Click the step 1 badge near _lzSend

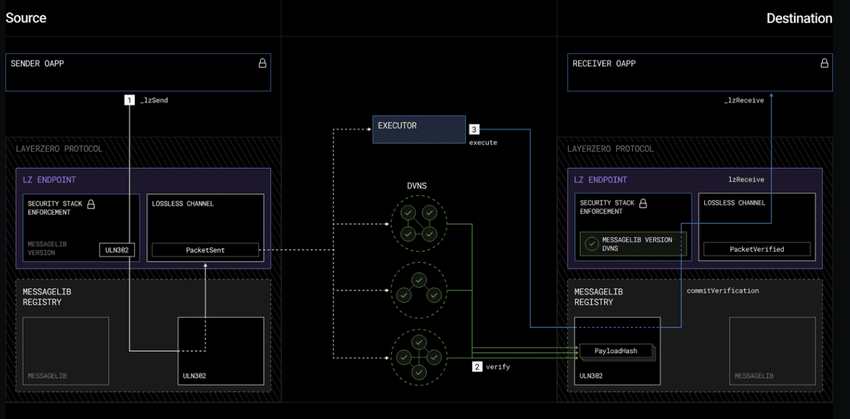[x=128, y=100]
